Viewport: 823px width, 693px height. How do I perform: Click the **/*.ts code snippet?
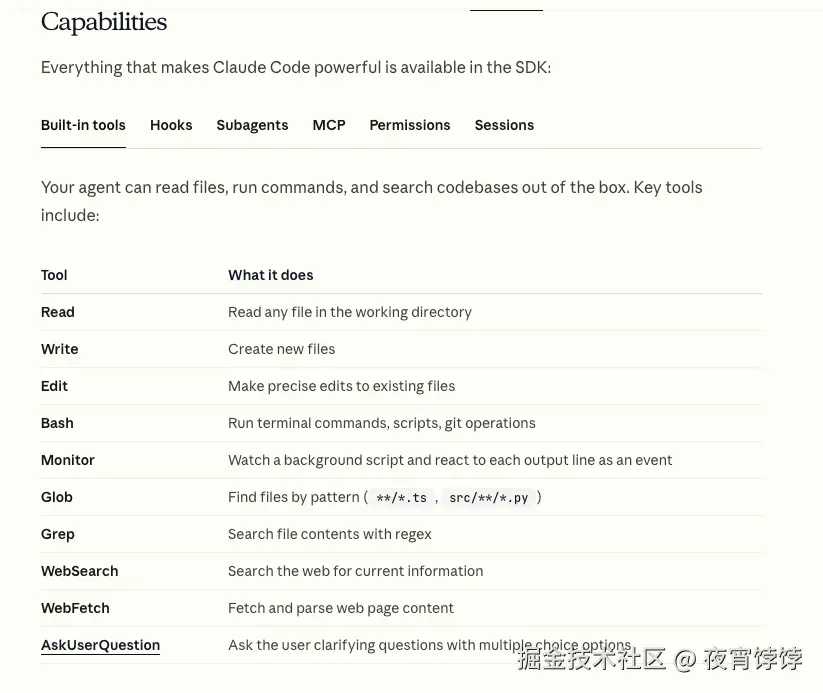pyautogui.click(x=402, y=497)
